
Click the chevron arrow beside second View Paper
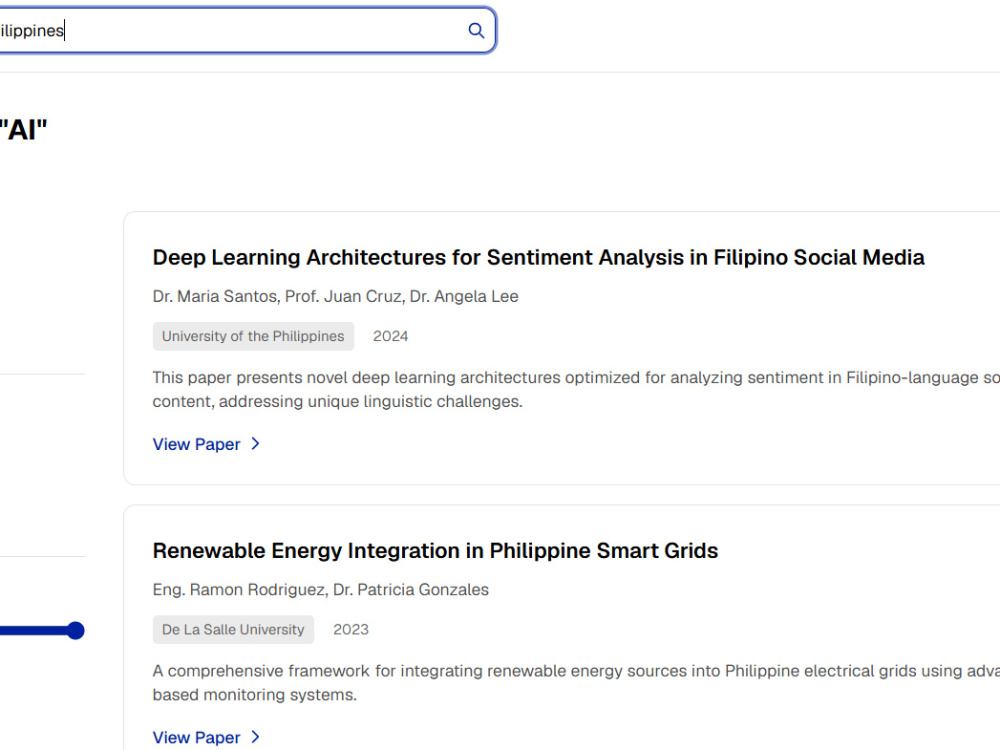point(256,737)
